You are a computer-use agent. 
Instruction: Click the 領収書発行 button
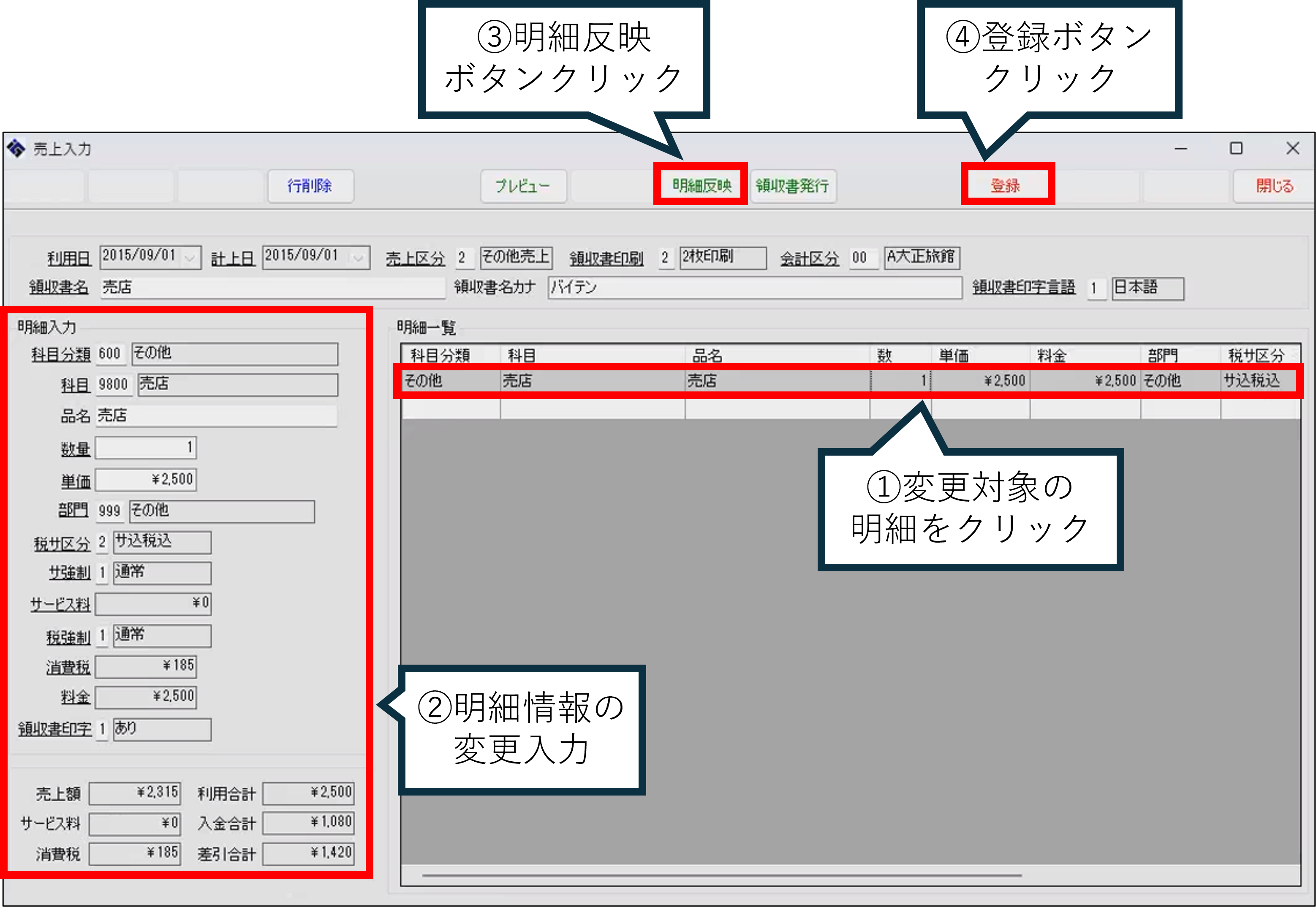[792, 186]
